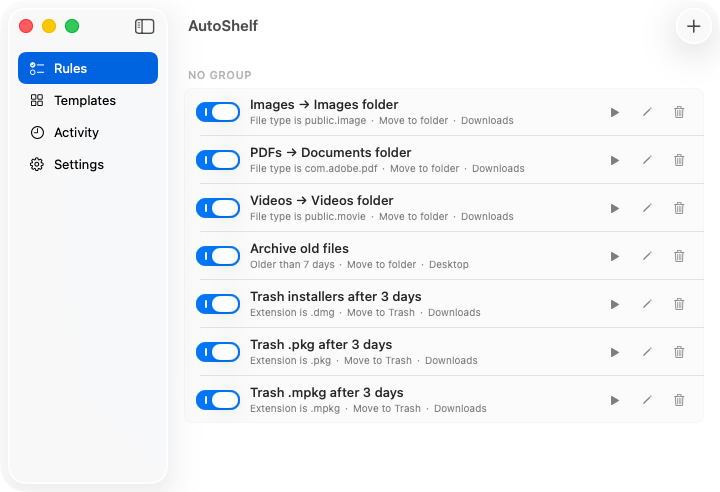Delete the Videos → Videos folder rule
Image resolution: width=720 pixels, height=492 pixels.
coord(679,208)
